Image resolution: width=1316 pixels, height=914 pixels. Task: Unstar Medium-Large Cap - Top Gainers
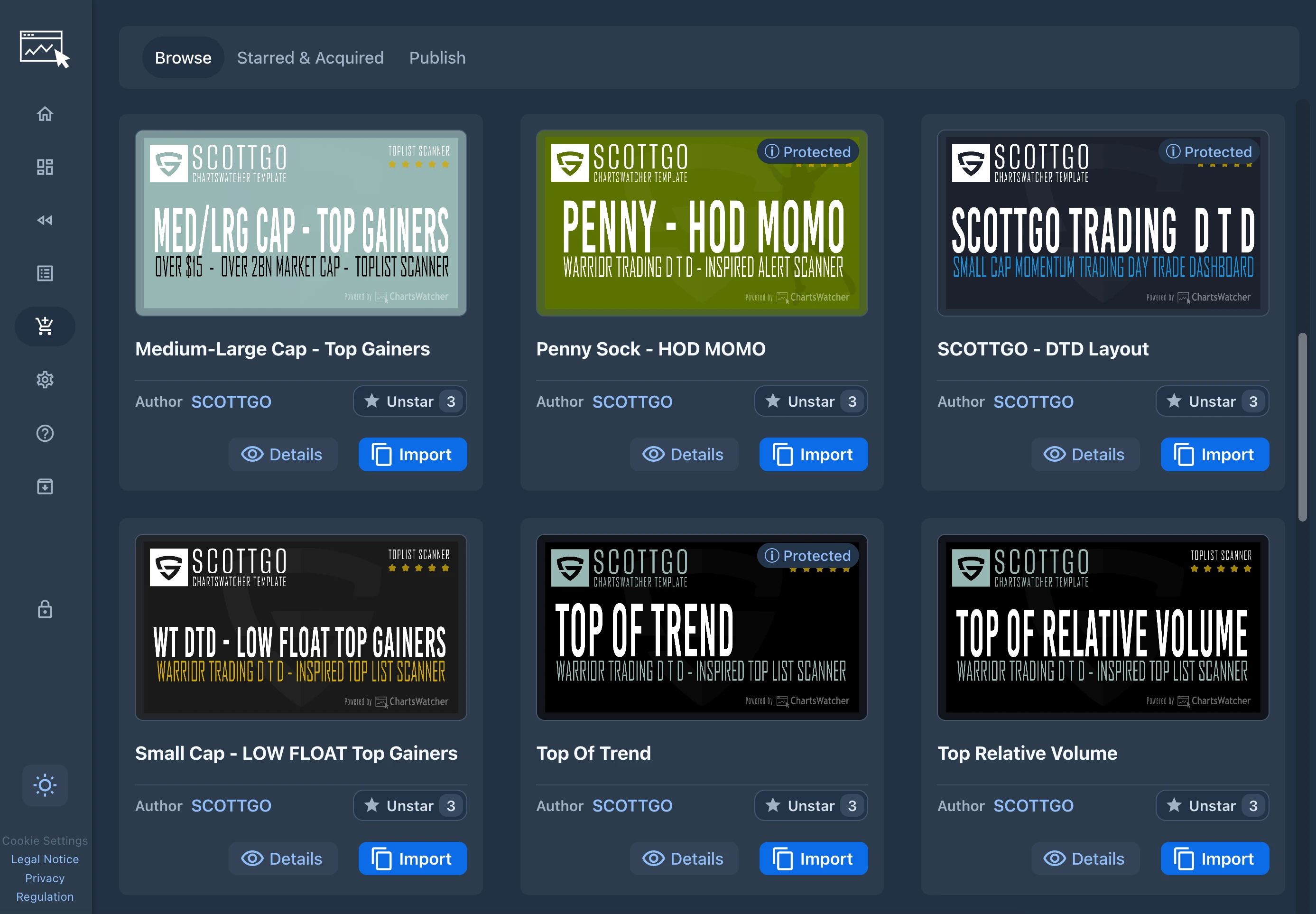[410, 401]
